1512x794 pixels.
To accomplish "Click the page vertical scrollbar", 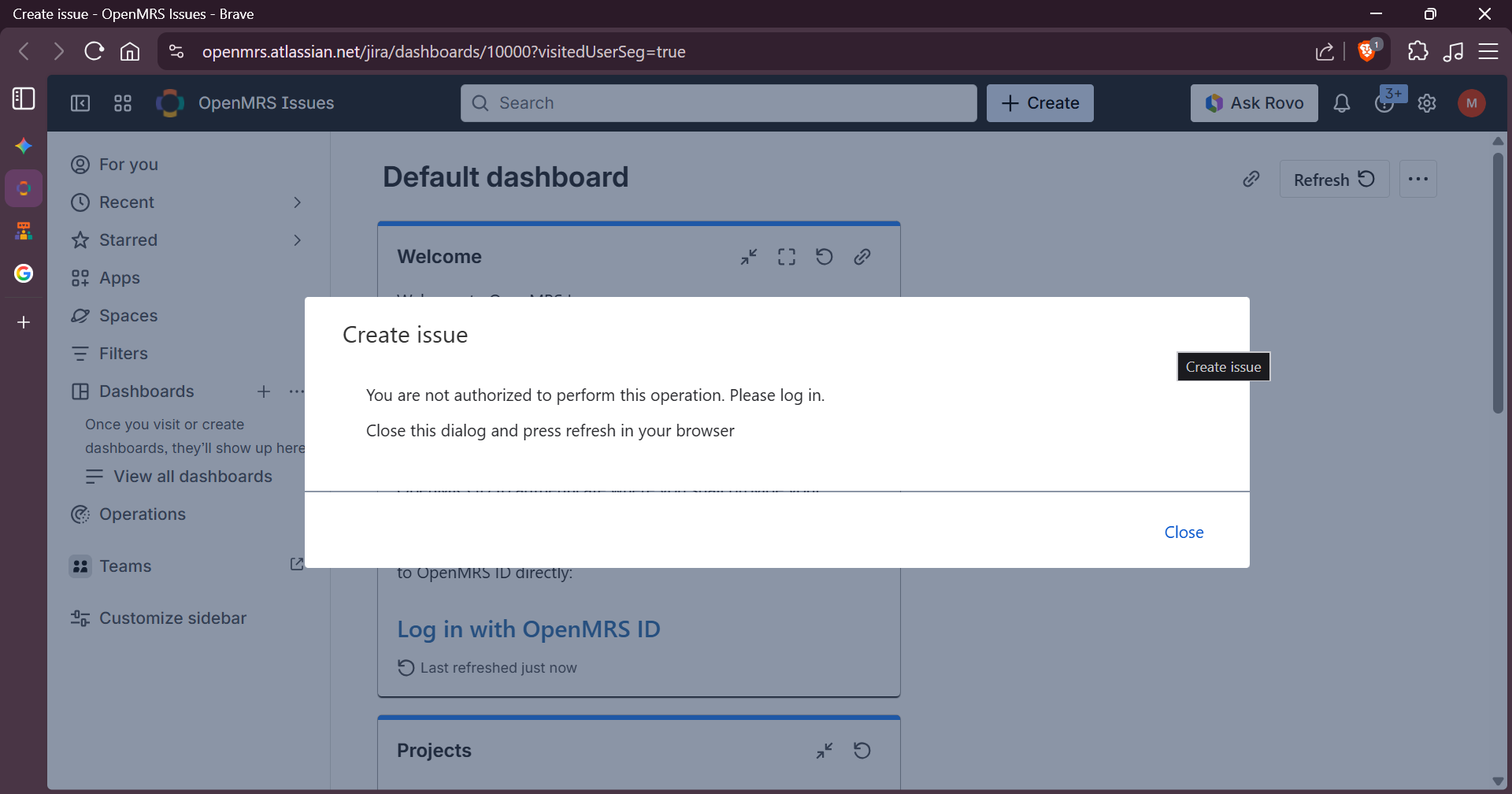I will [1498, 284].
